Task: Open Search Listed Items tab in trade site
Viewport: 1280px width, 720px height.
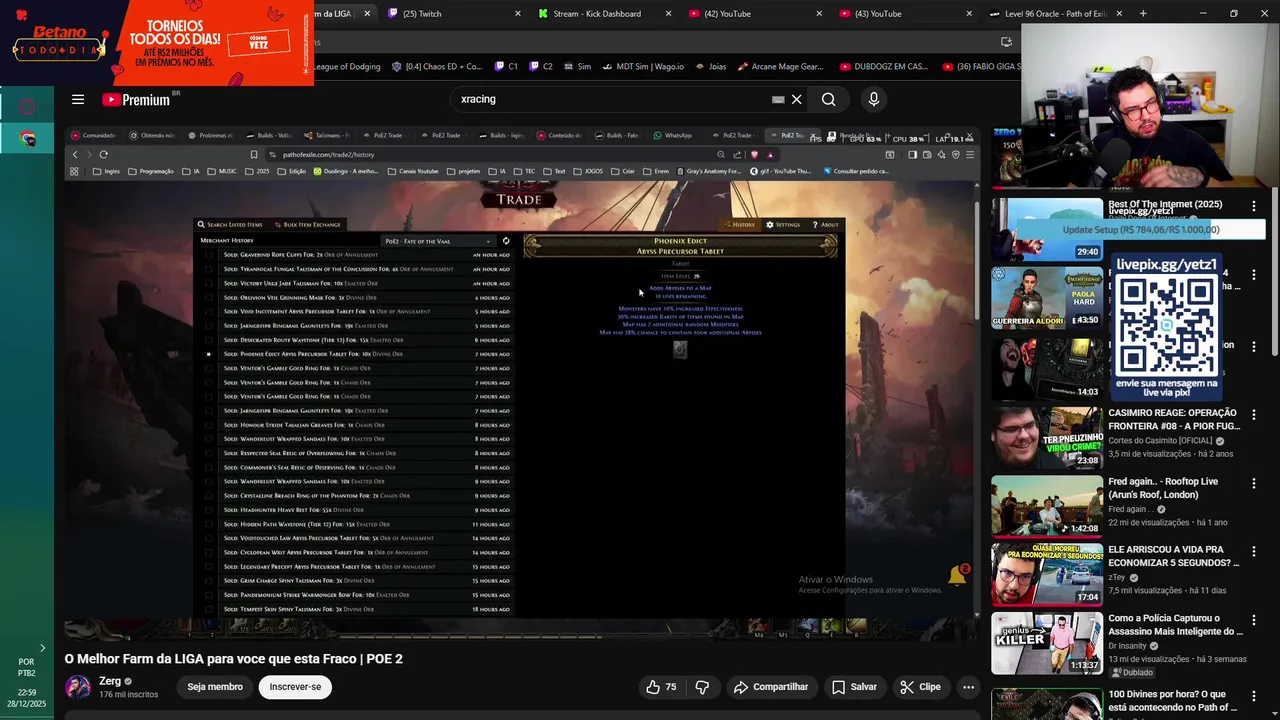Action: point(230,225)
